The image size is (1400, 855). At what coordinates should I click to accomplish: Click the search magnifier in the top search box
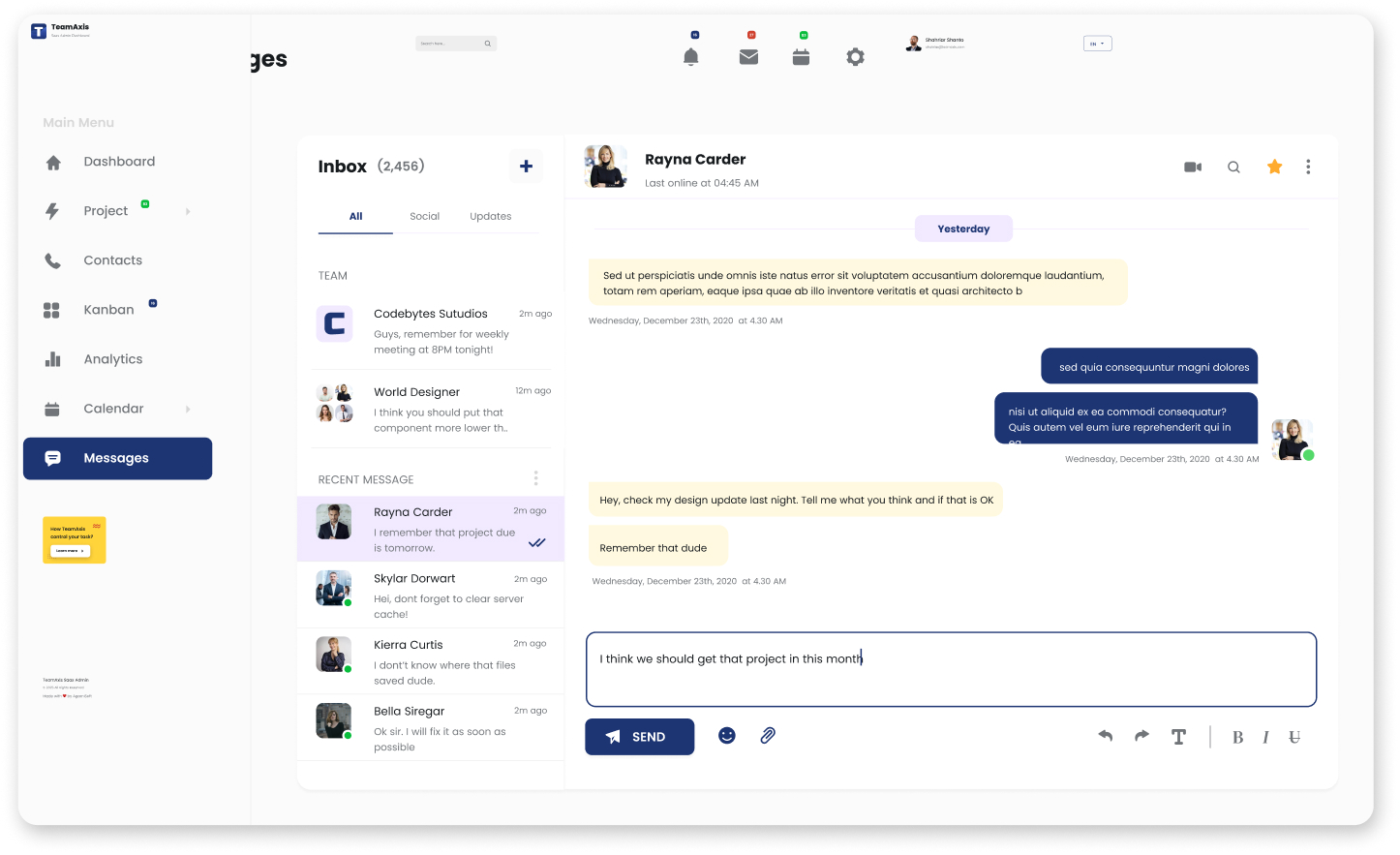point(487,44)
